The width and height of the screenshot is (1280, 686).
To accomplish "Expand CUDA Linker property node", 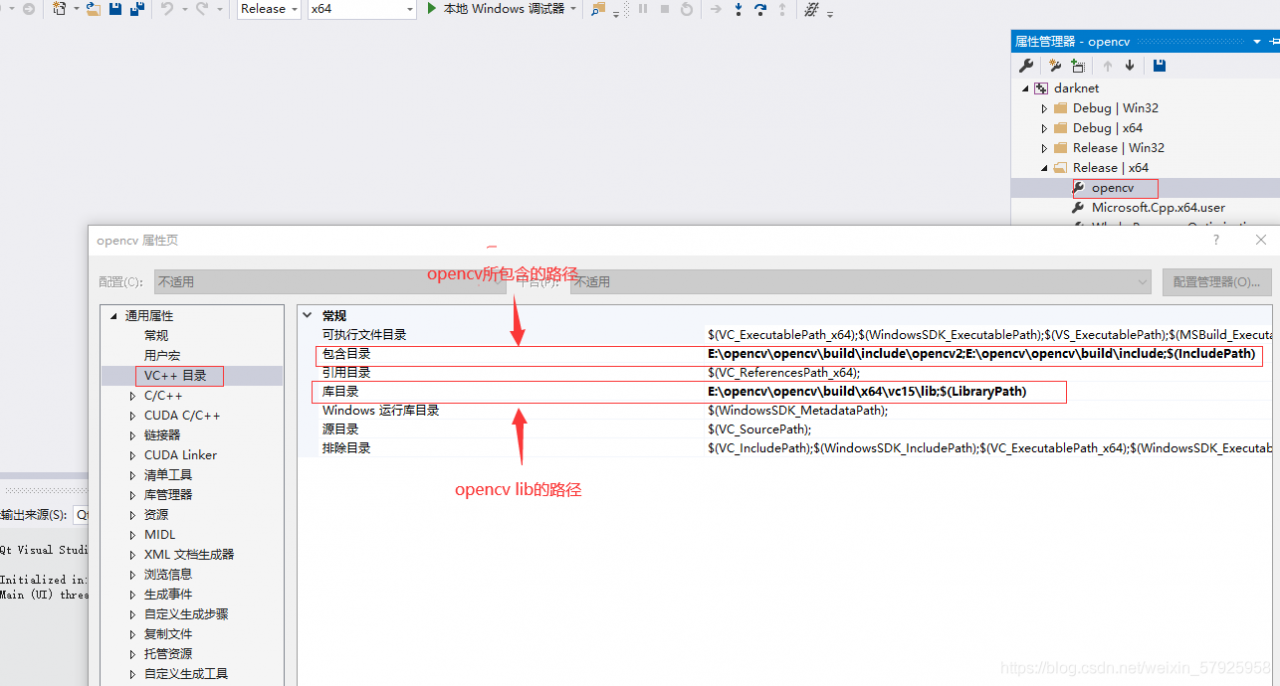I will 133,455.
